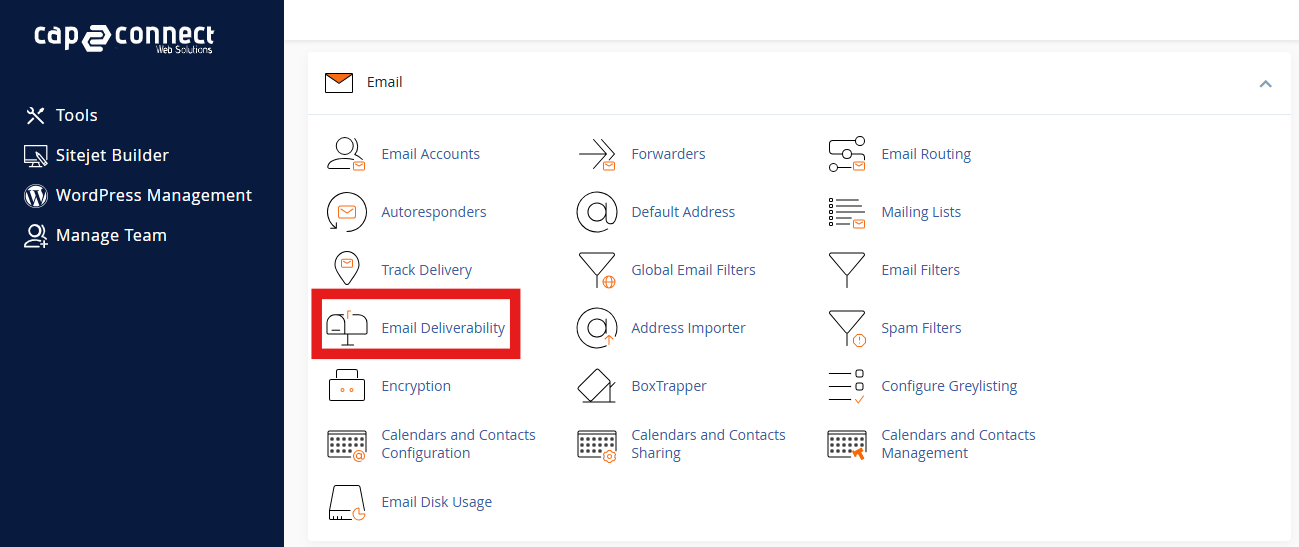The width and height of the screenshot is (1299, 547).
Task: Open the Forwarders link
Action: point(668,154)
